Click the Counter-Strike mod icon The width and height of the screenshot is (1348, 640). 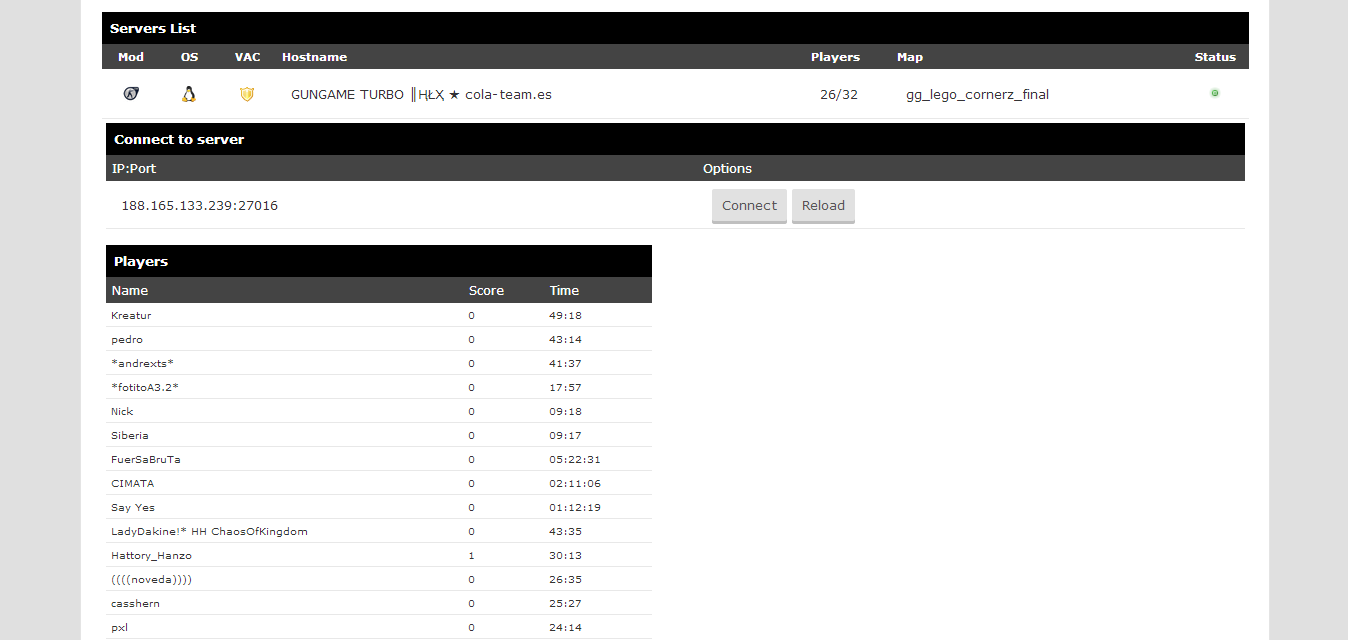coord(131,94)
